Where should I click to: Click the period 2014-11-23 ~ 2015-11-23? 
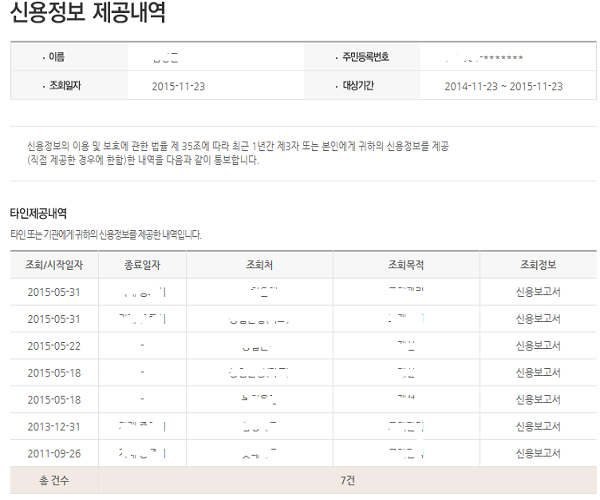click(x=504, y=86)
